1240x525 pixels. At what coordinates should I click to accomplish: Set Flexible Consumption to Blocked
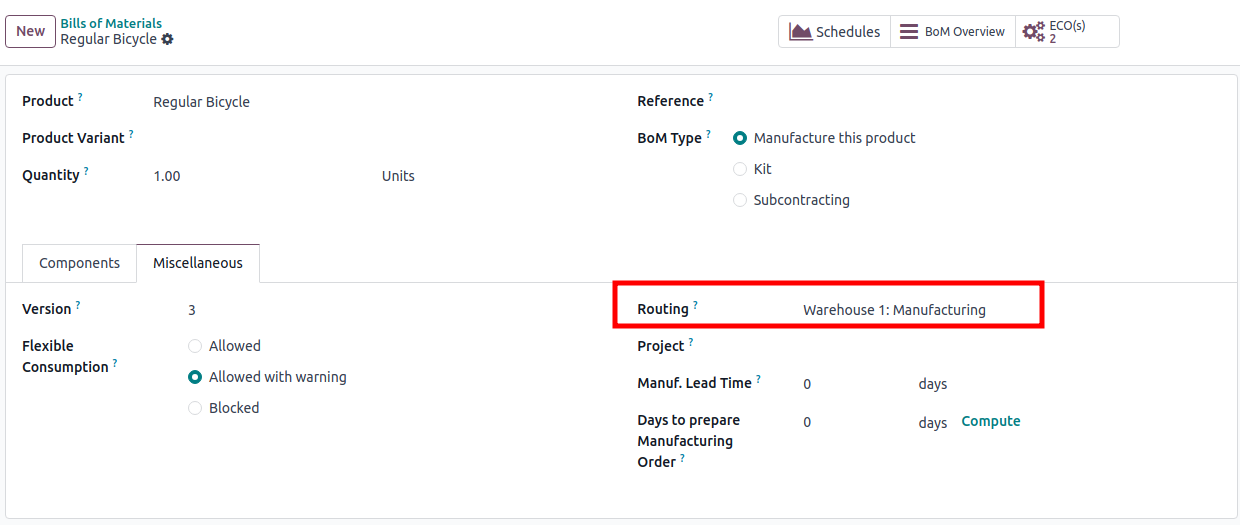pyautogui.click(x=195, y=408)
